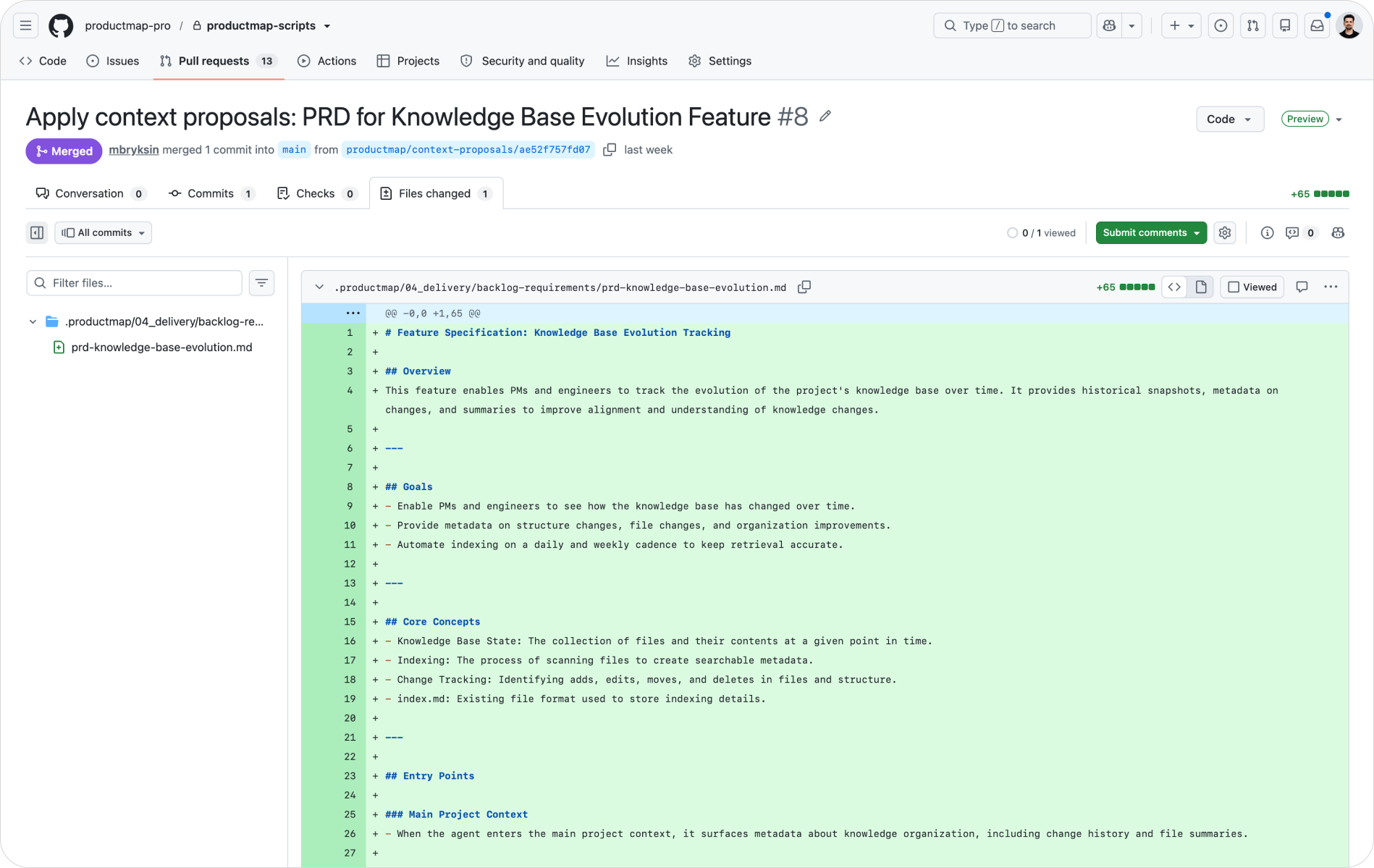The width and height of the screenshot is (1374, 868).
Task: Switch to Conversation tab
Action: point(90,193)
